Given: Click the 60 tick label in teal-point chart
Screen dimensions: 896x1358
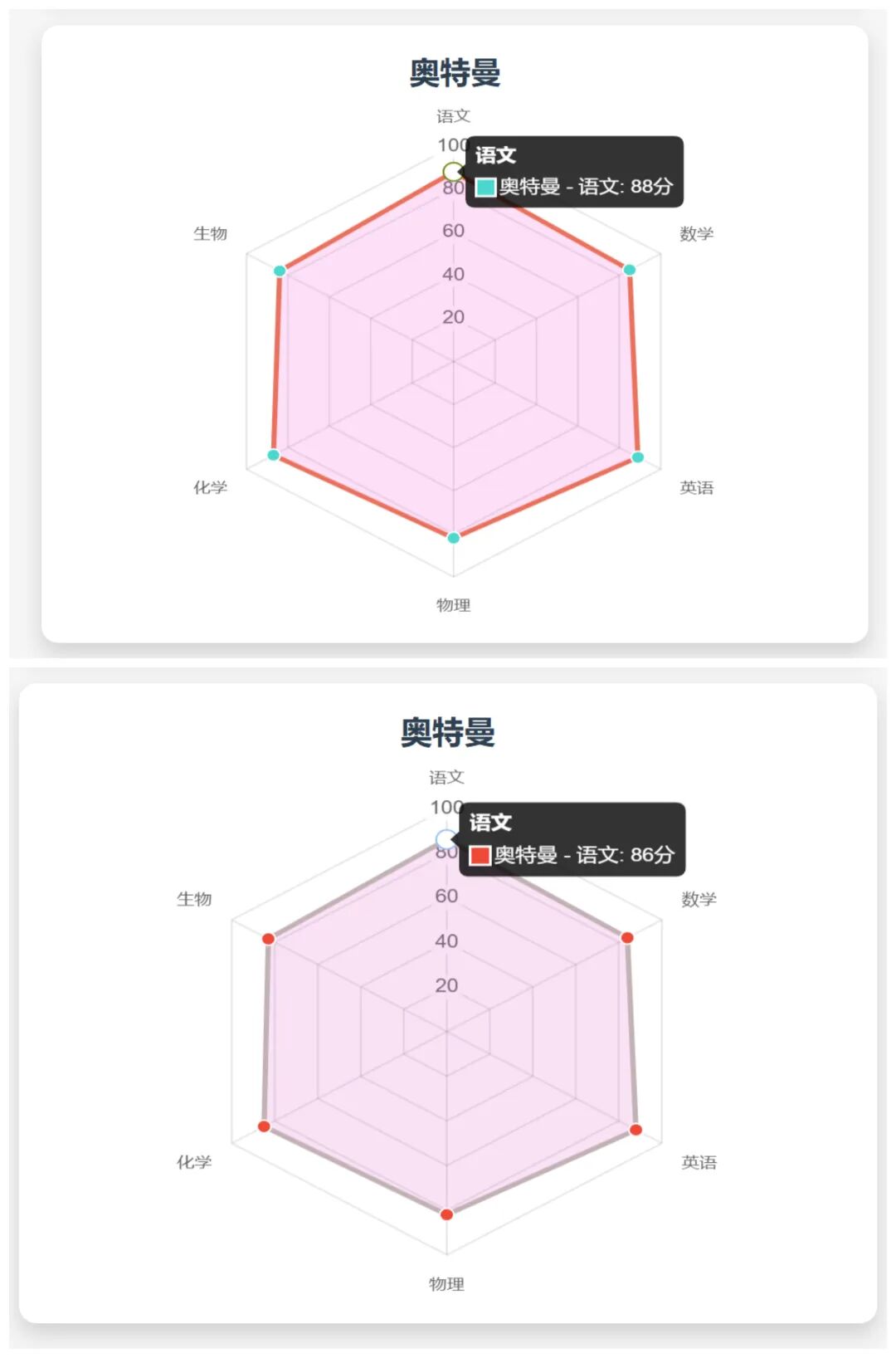Looking at the screenshot, I should 453,231.
